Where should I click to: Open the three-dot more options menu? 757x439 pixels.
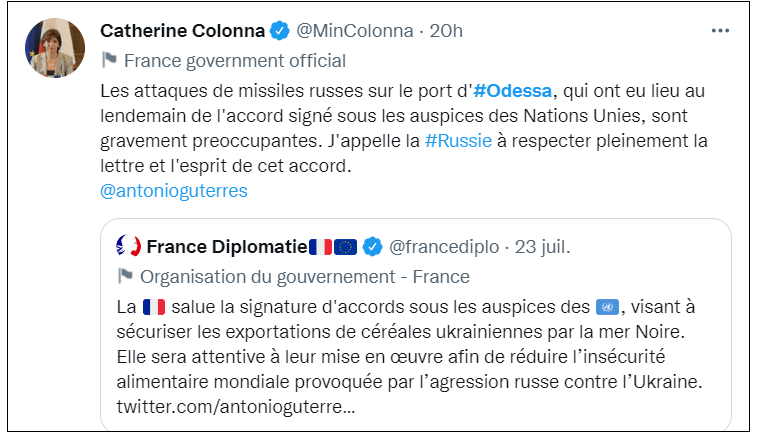click(720, 31)
